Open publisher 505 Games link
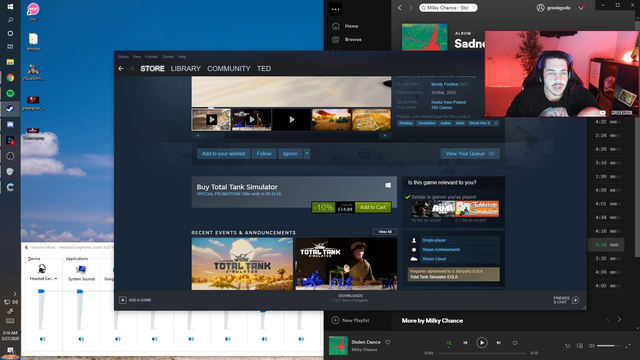Image resolution: width=640 pixels, height=360 pixels. pos(442,107)
